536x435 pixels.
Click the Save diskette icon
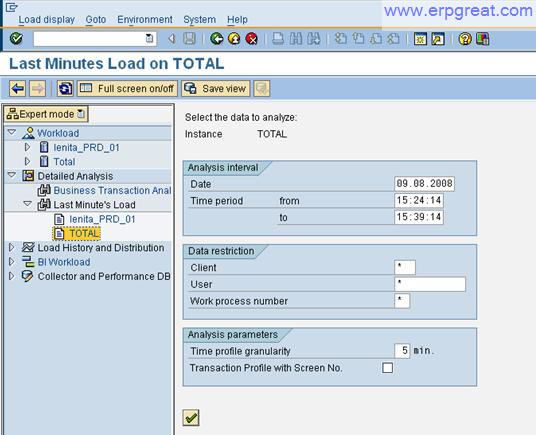click(189, 39)
